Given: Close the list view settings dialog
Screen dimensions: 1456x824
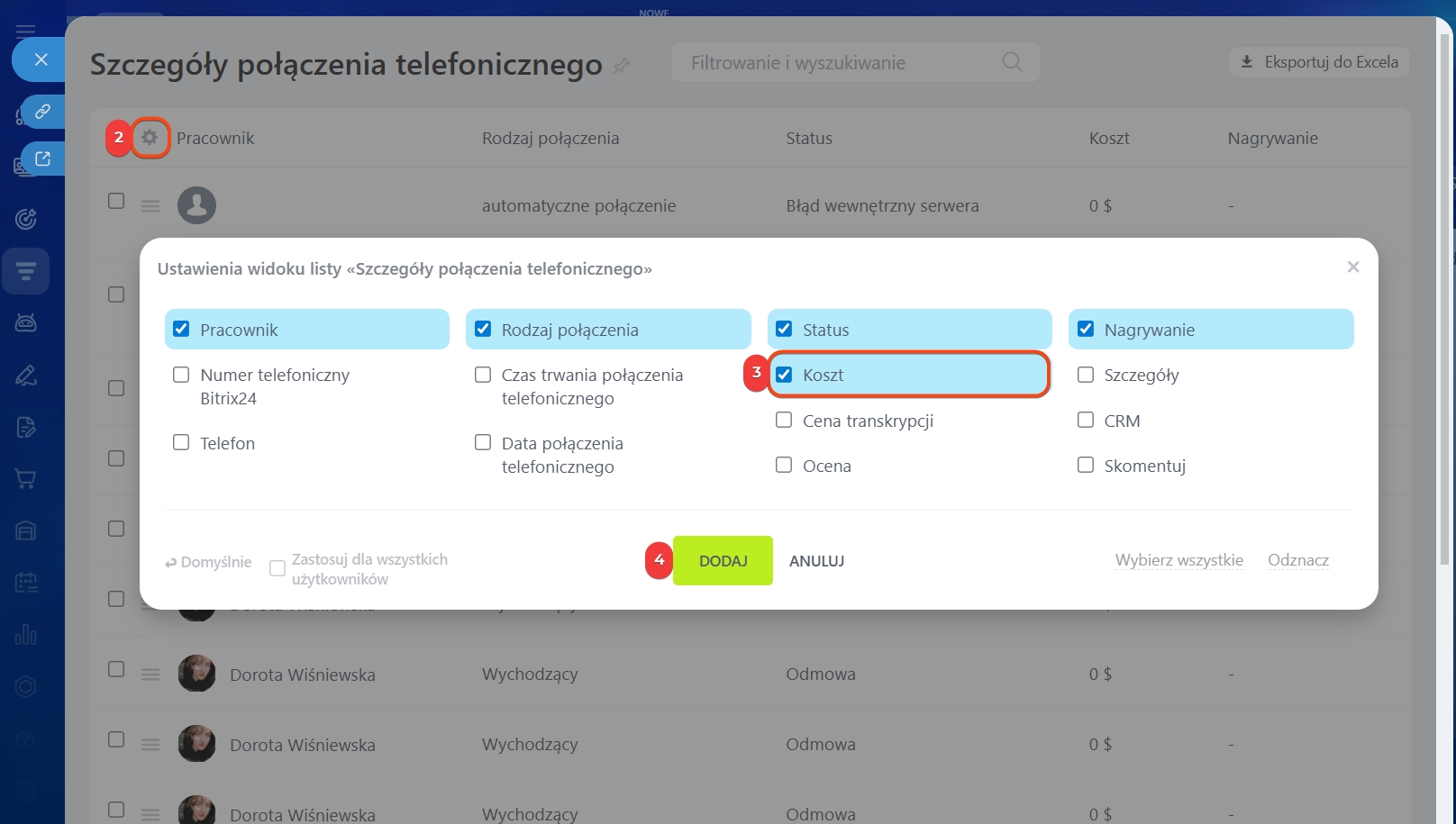Looking at the screenshot, I should [x=1352, y=267].
